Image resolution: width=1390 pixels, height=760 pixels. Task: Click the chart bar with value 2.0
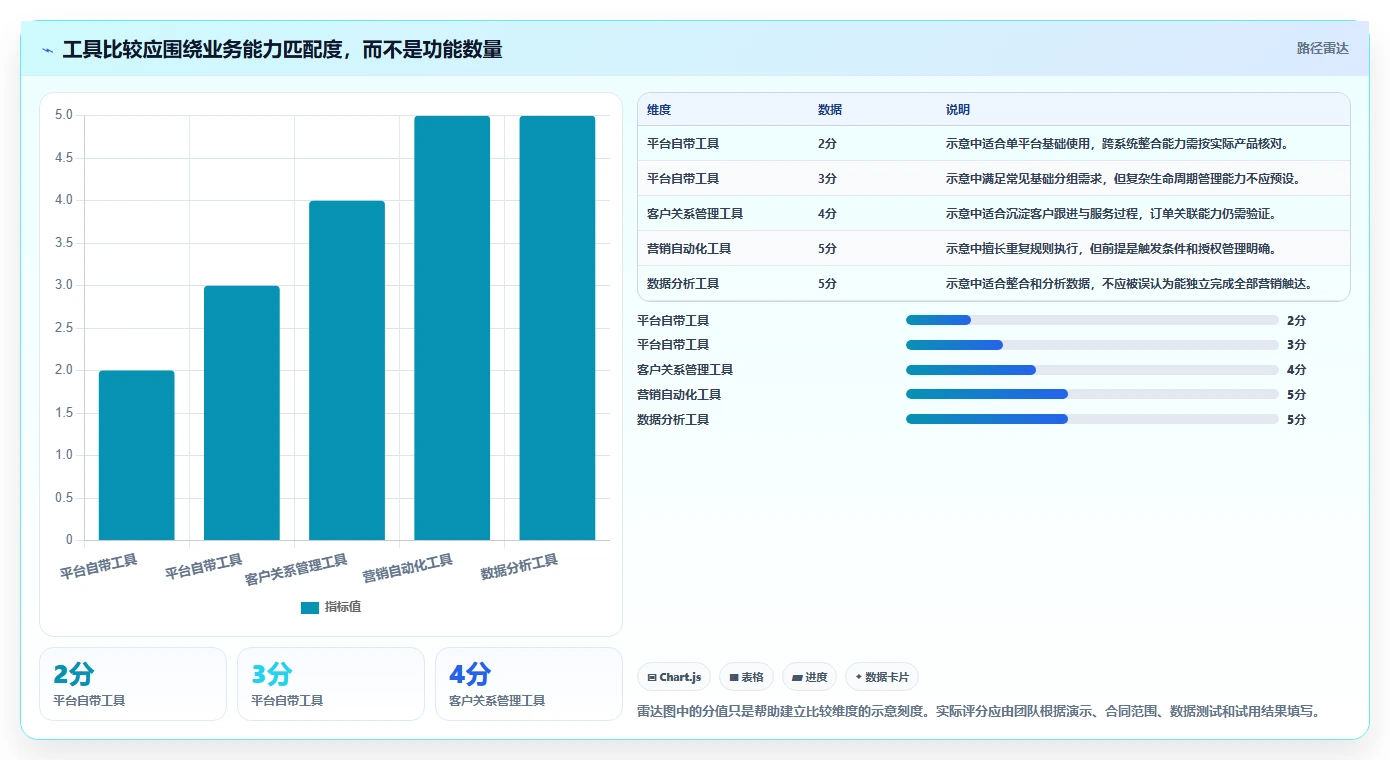pyautogui.click(x=137, y=455)
